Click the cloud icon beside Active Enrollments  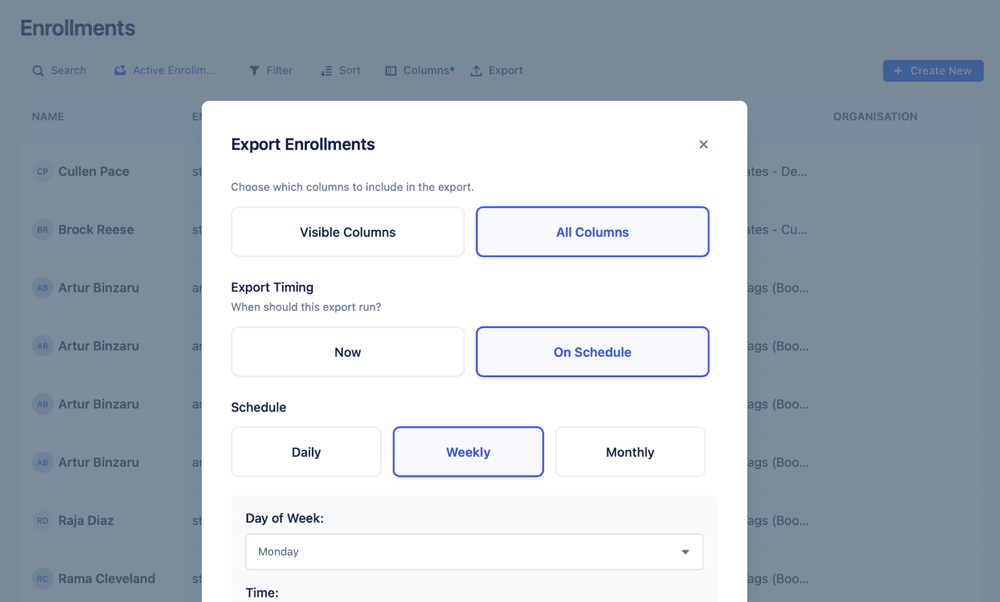[x=120, y=70]
